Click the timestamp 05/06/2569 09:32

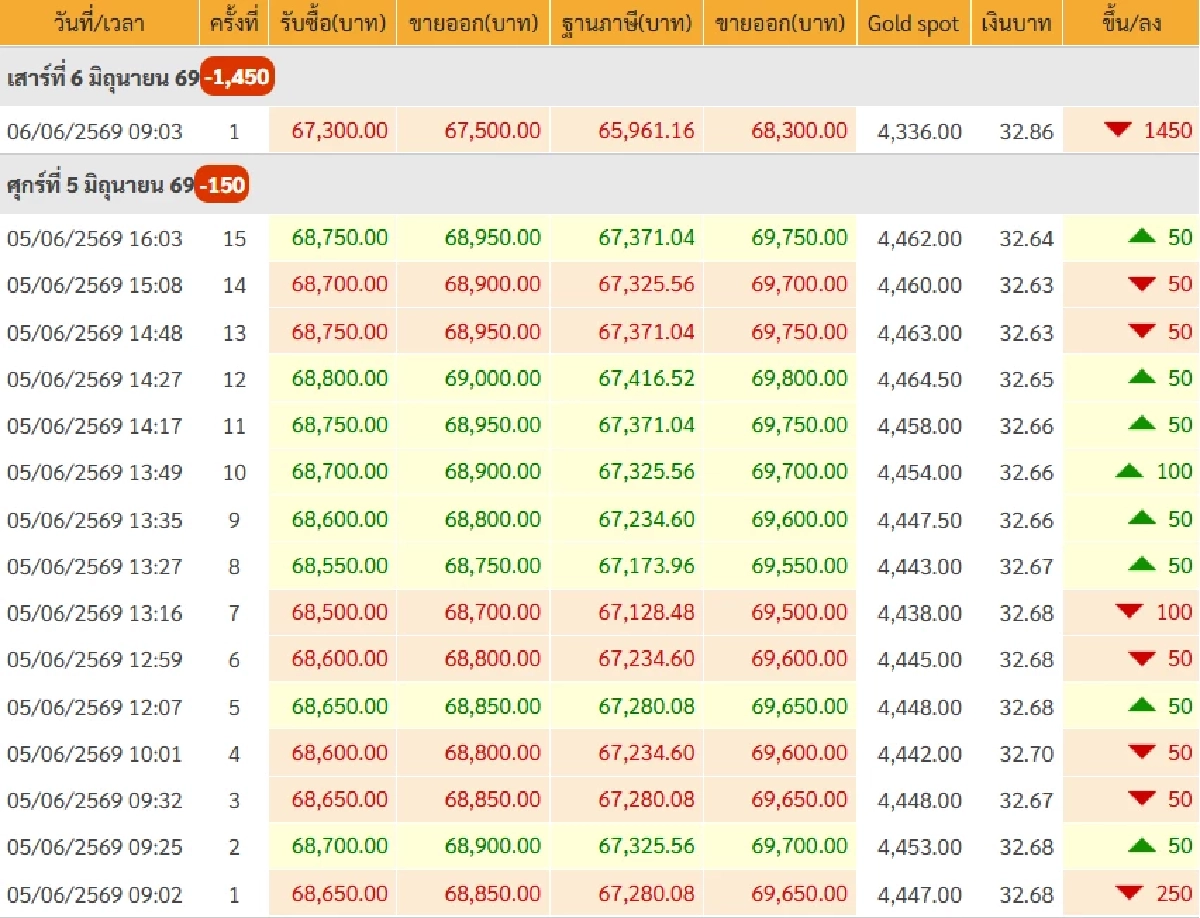[95, 800]
